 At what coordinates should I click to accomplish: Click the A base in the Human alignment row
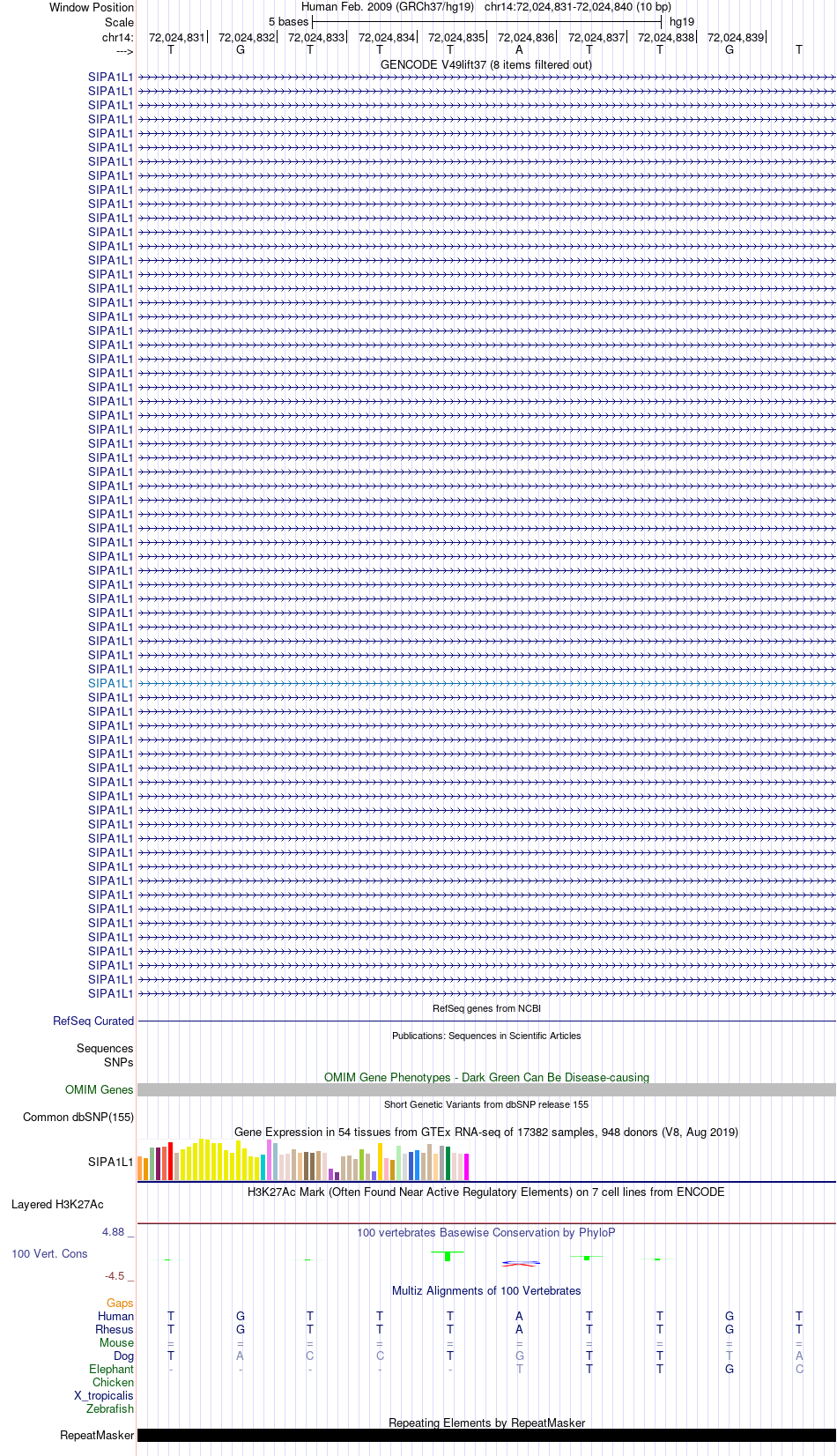pyautogui.click(x=519, y=1316)
